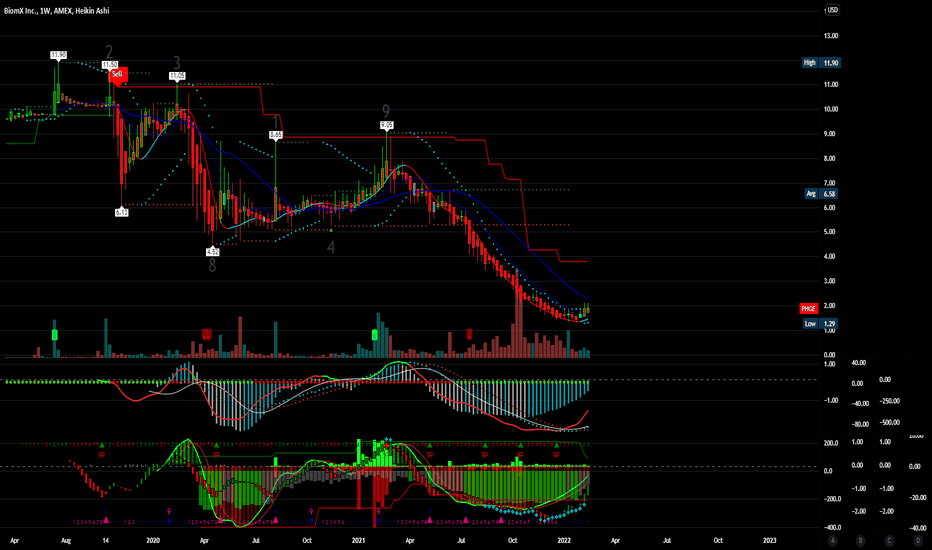This screenshot has height=550, width=932.
Task: Select the red Sell signal marker
Action: click(118, 75)
